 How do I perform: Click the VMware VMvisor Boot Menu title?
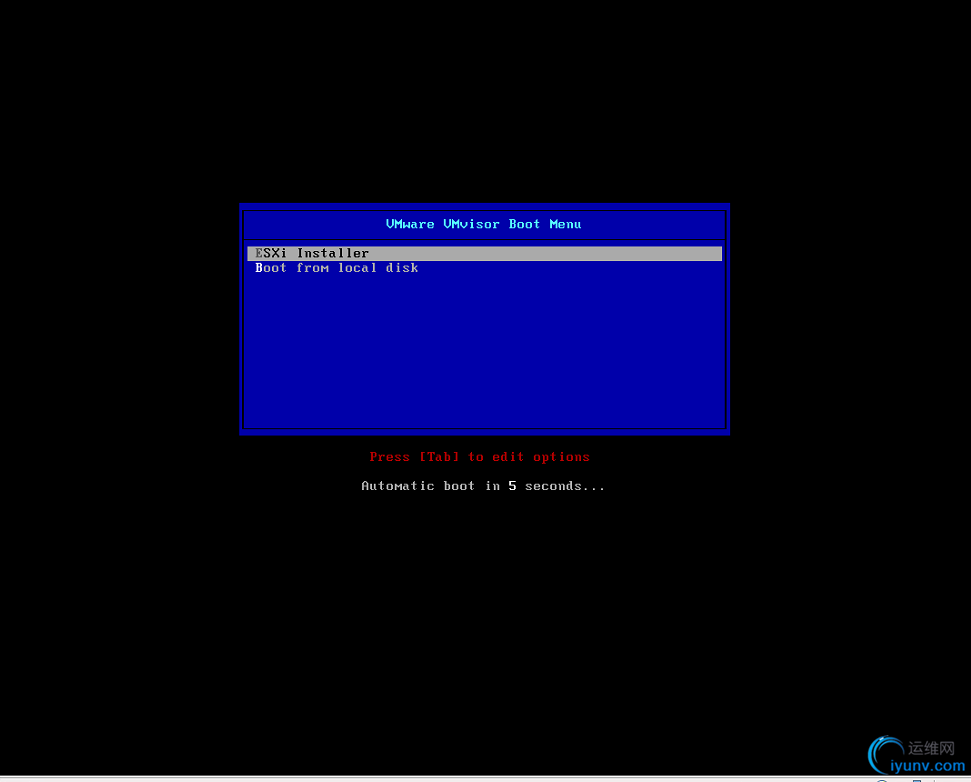(x=483, y=224)
